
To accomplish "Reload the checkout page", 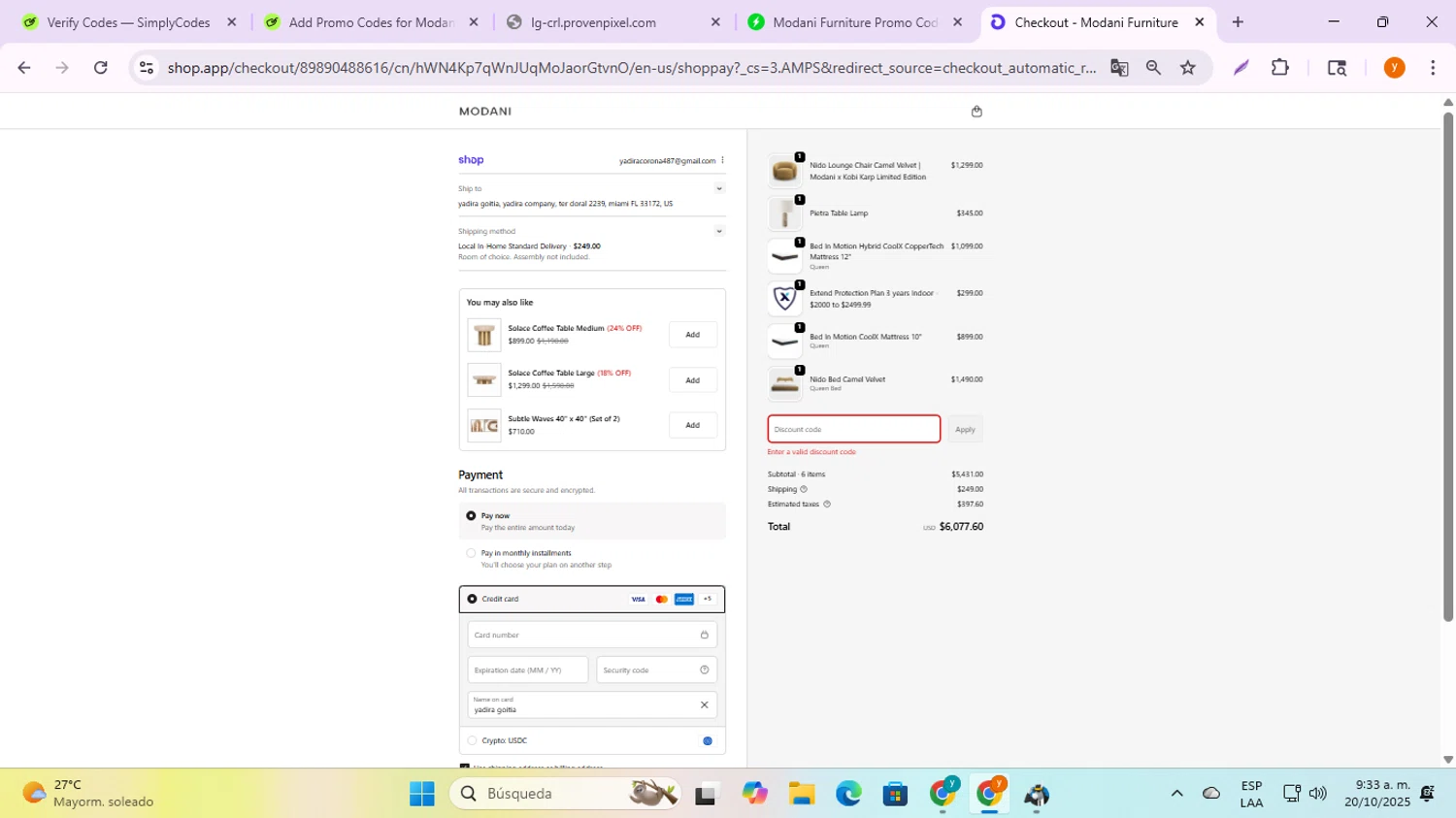I will point(100,68).
